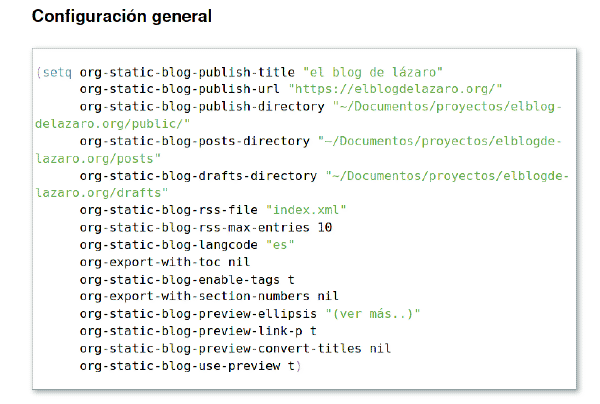Click the 'Configuración general' heading
600x404 pixels.
(122, 16)
